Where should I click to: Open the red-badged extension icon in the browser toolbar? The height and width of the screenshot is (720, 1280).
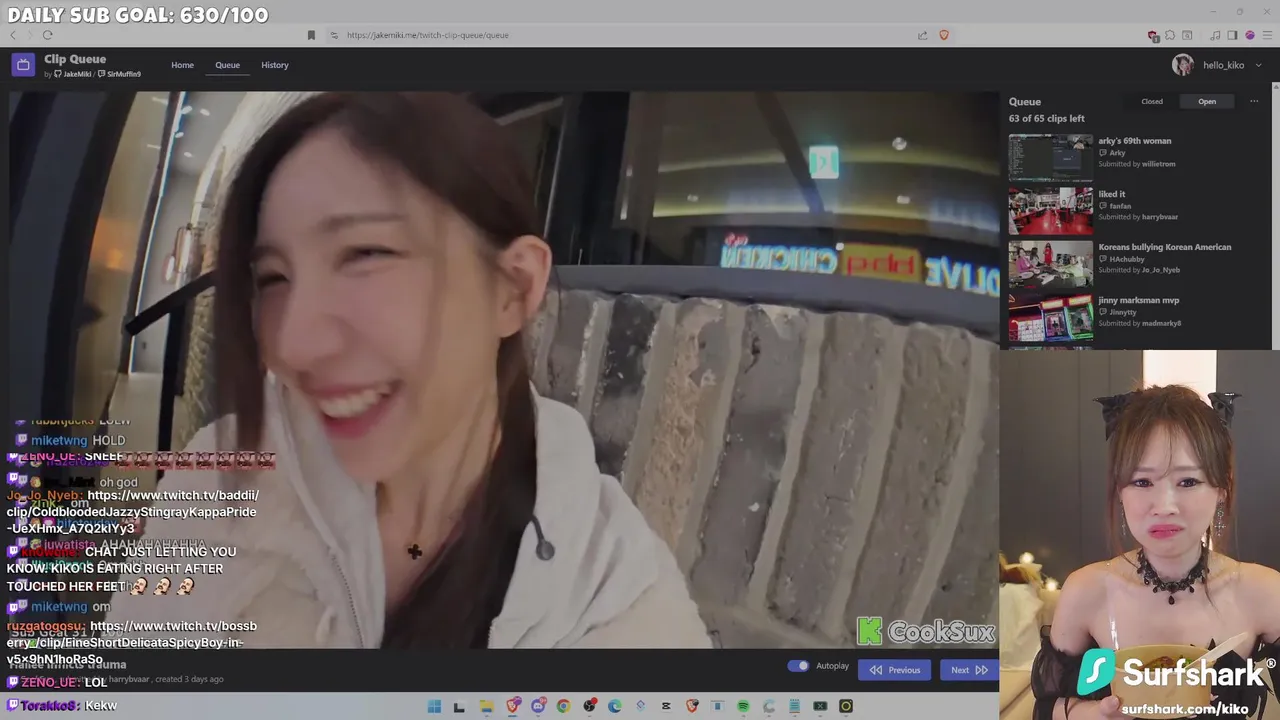click(x=1153, y=36)
